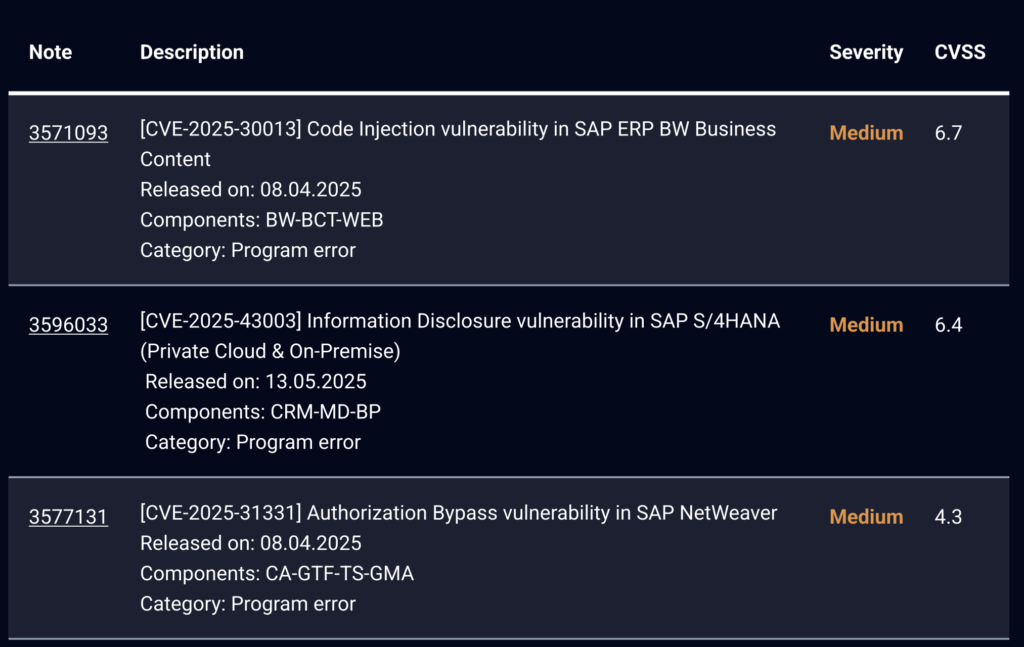Select the CVSS column header

(x=959, y=52)
